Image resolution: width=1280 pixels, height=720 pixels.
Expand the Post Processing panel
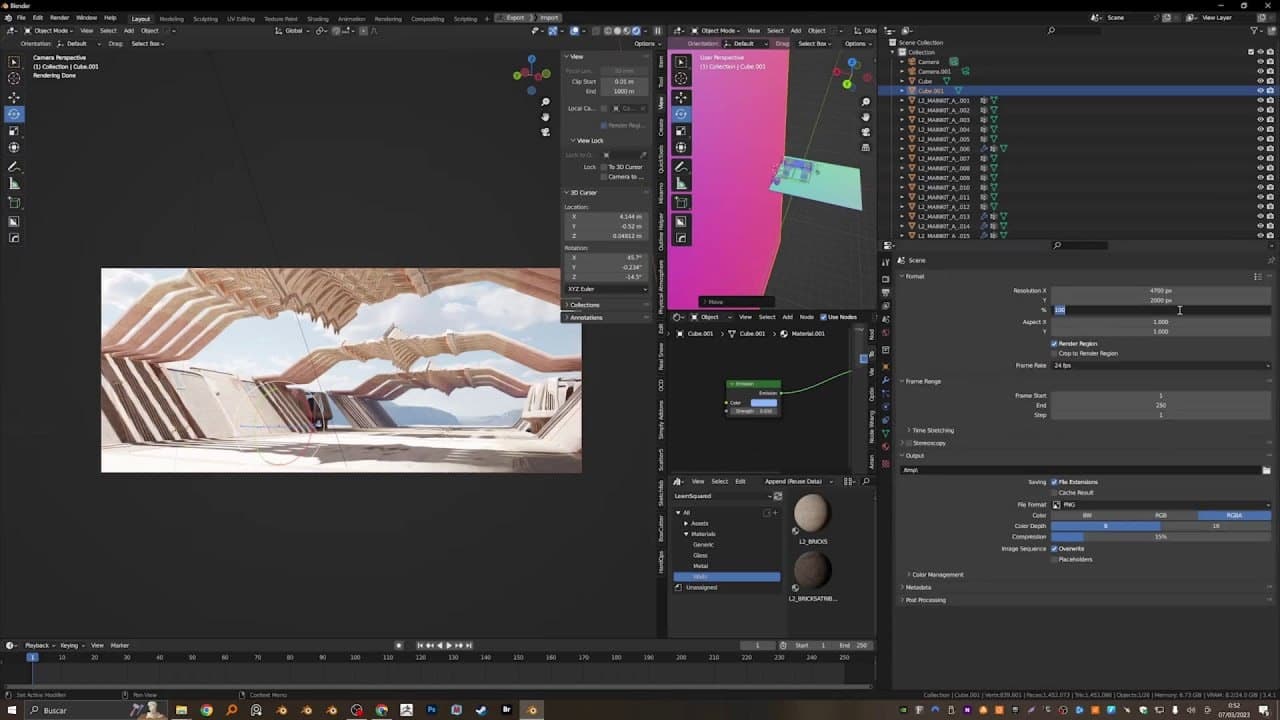[x=925, y=600]
